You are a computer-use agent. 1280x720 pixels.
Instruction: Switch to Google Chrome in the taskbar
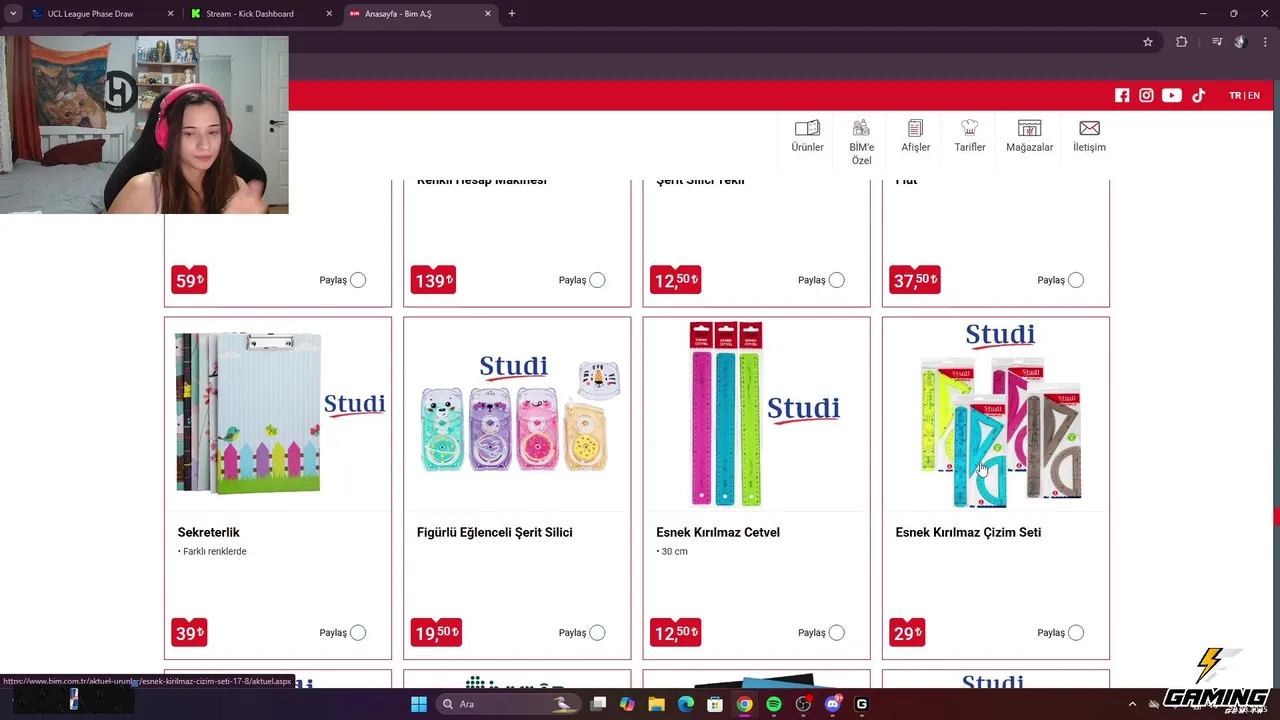click(745, 704)
